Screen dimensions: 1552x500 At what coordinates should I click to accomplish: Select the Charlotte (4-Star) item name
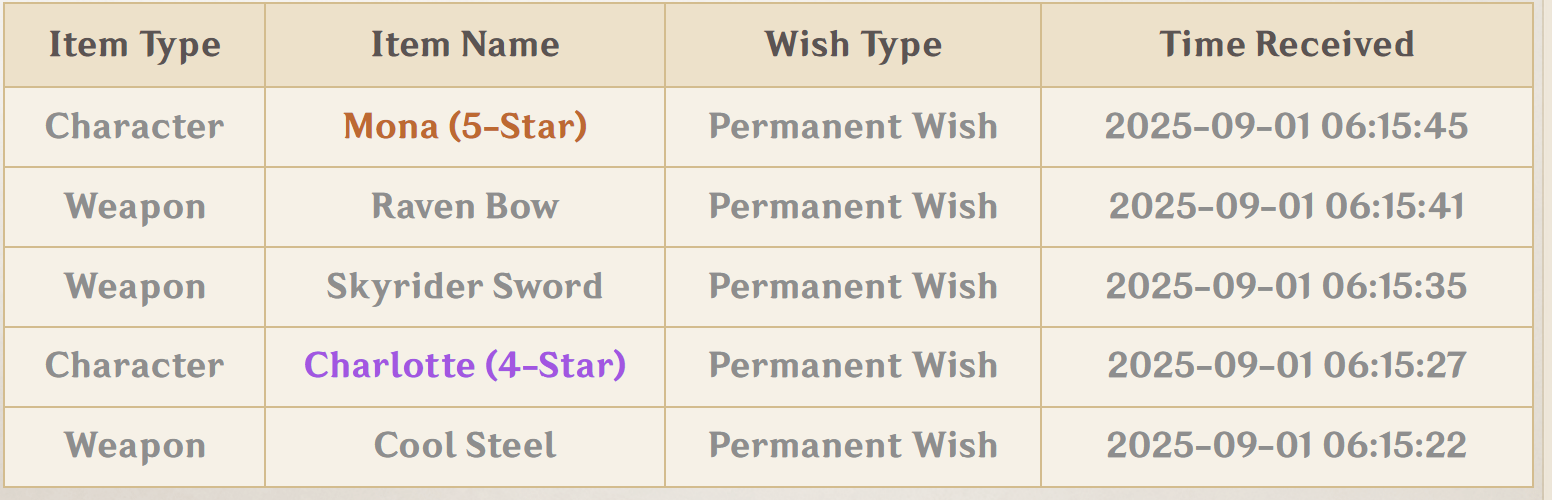coord(465,365)
